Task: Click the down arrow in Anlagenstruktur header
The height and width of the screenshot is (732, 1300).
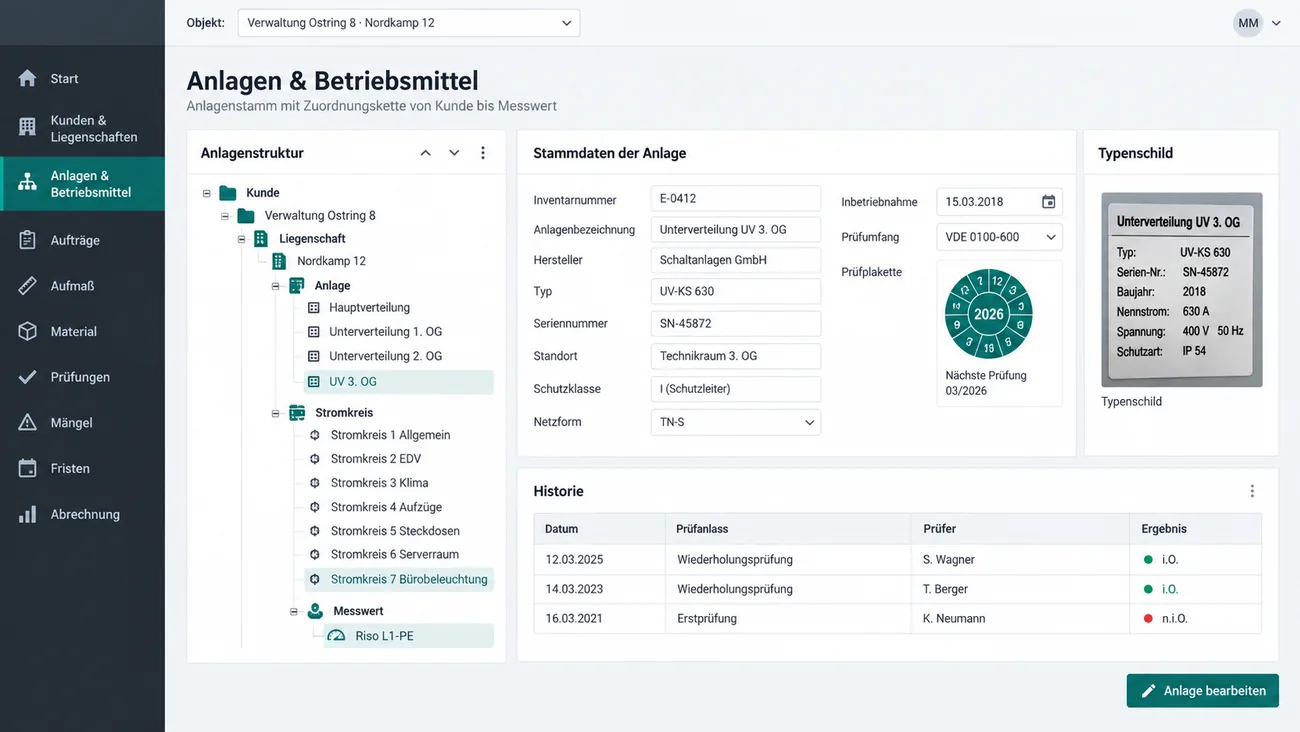Action: 454,153
